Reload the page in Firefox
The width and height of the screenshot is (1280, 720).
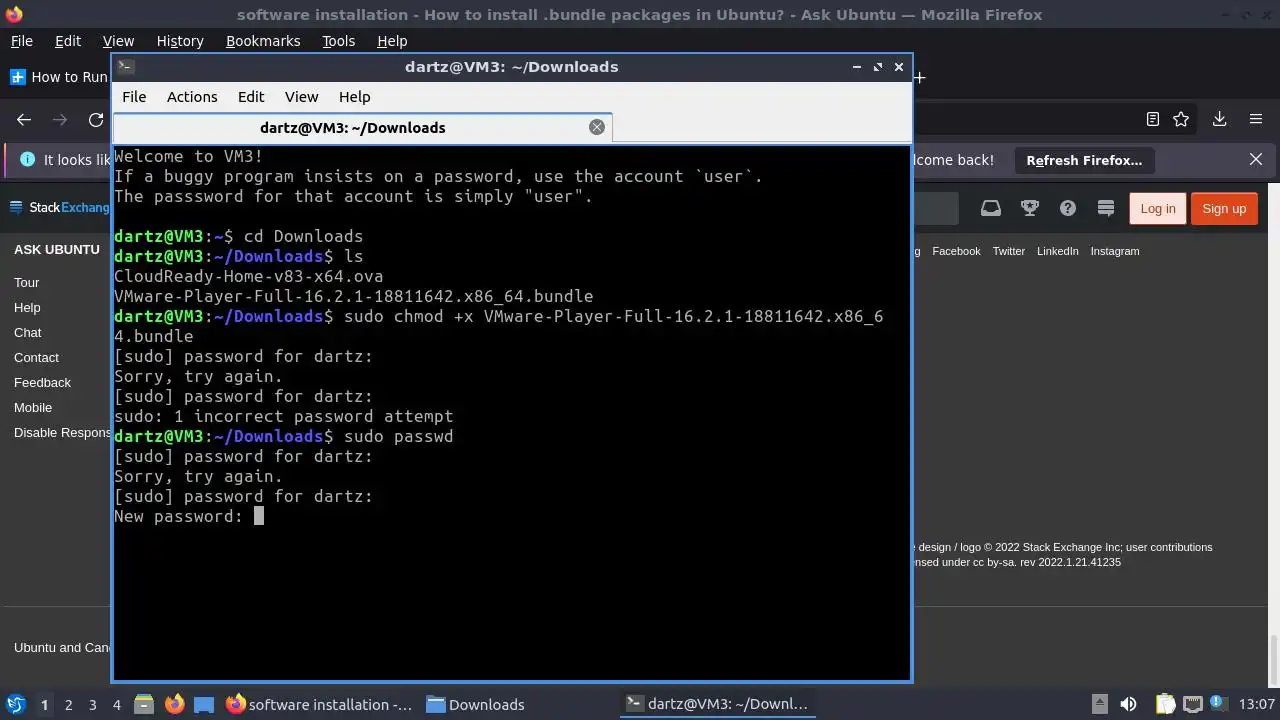click(96, 119)
